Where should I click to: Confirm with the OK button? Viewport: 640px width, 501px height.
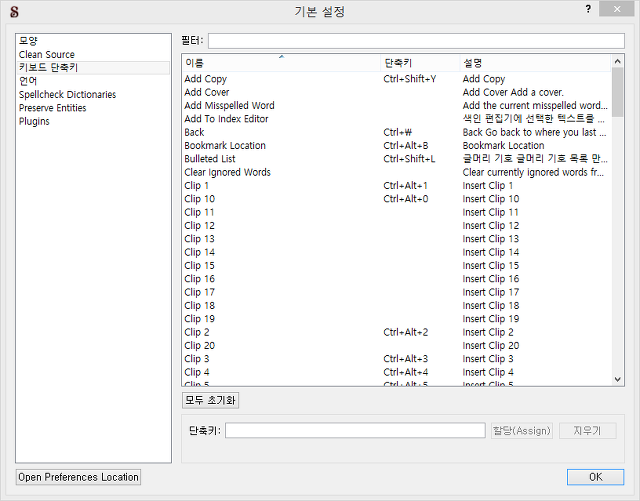click(x=596, y=477)
